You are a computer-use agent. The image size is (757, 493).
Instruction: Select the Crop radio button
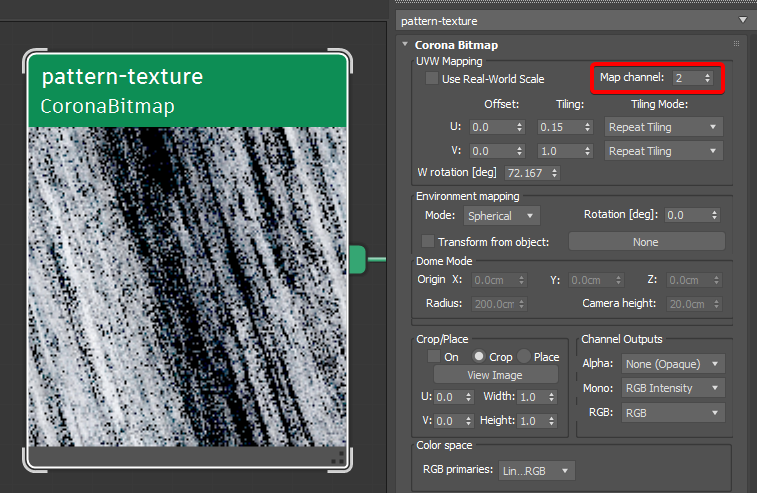click(x=479, y=357)
